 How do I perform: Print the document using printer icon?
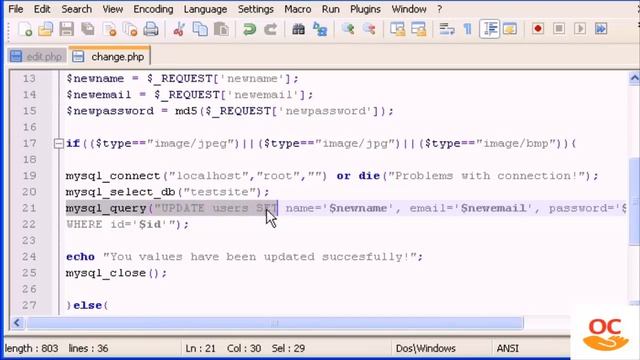click(151, 29)
